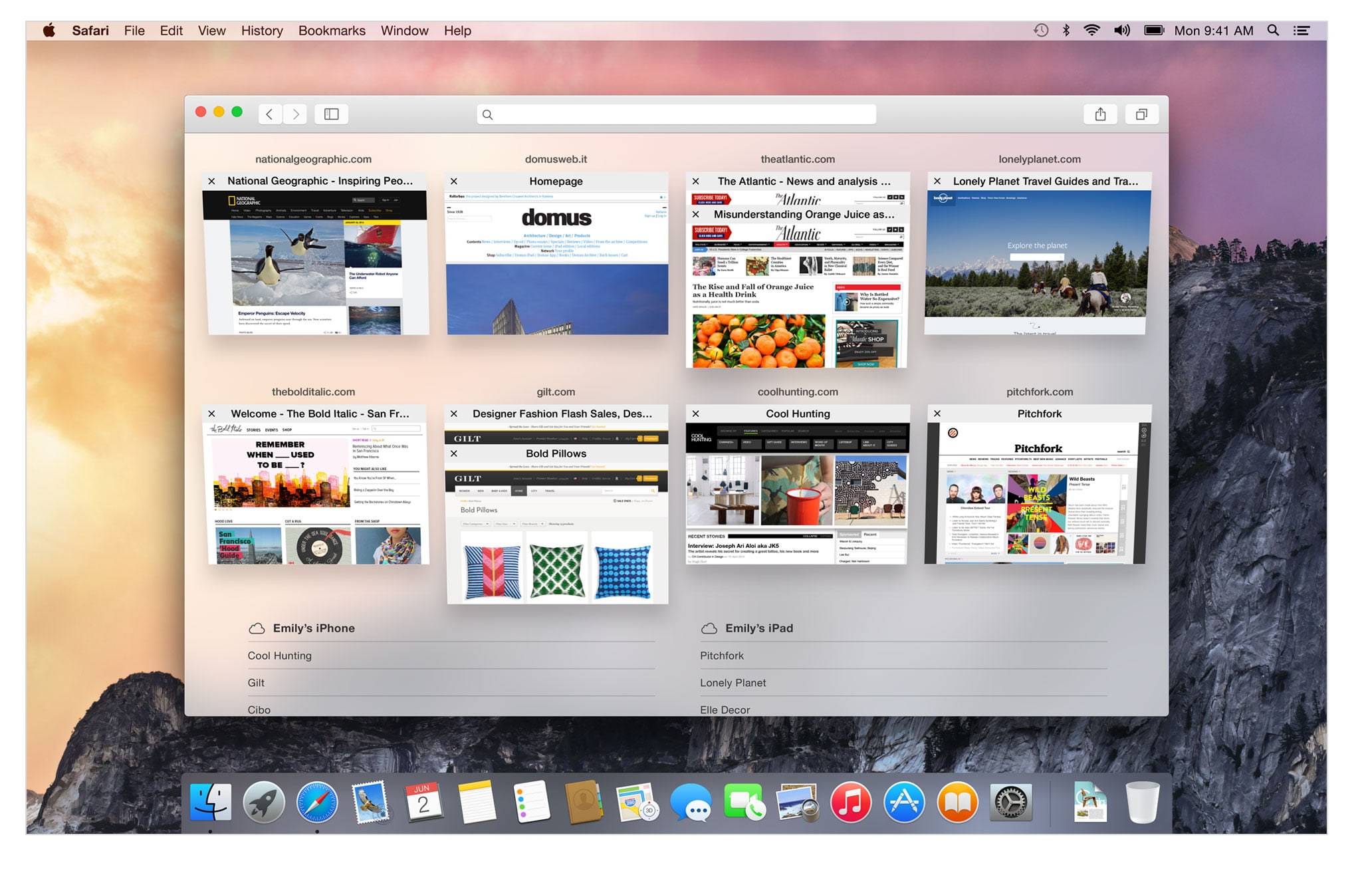This screenshot has width=1372, height=891.
Task: Click the Share button in Safari toolbar
Action: point(1099,113)
